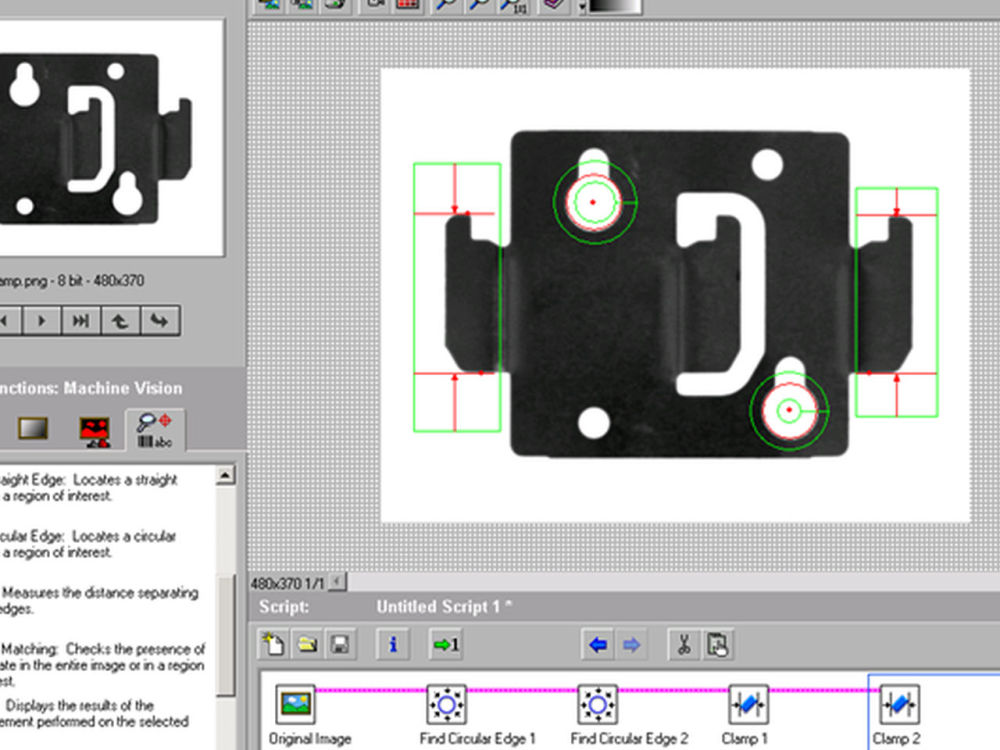
Task: Open a script with the folder icon
Action: (307, 645)
